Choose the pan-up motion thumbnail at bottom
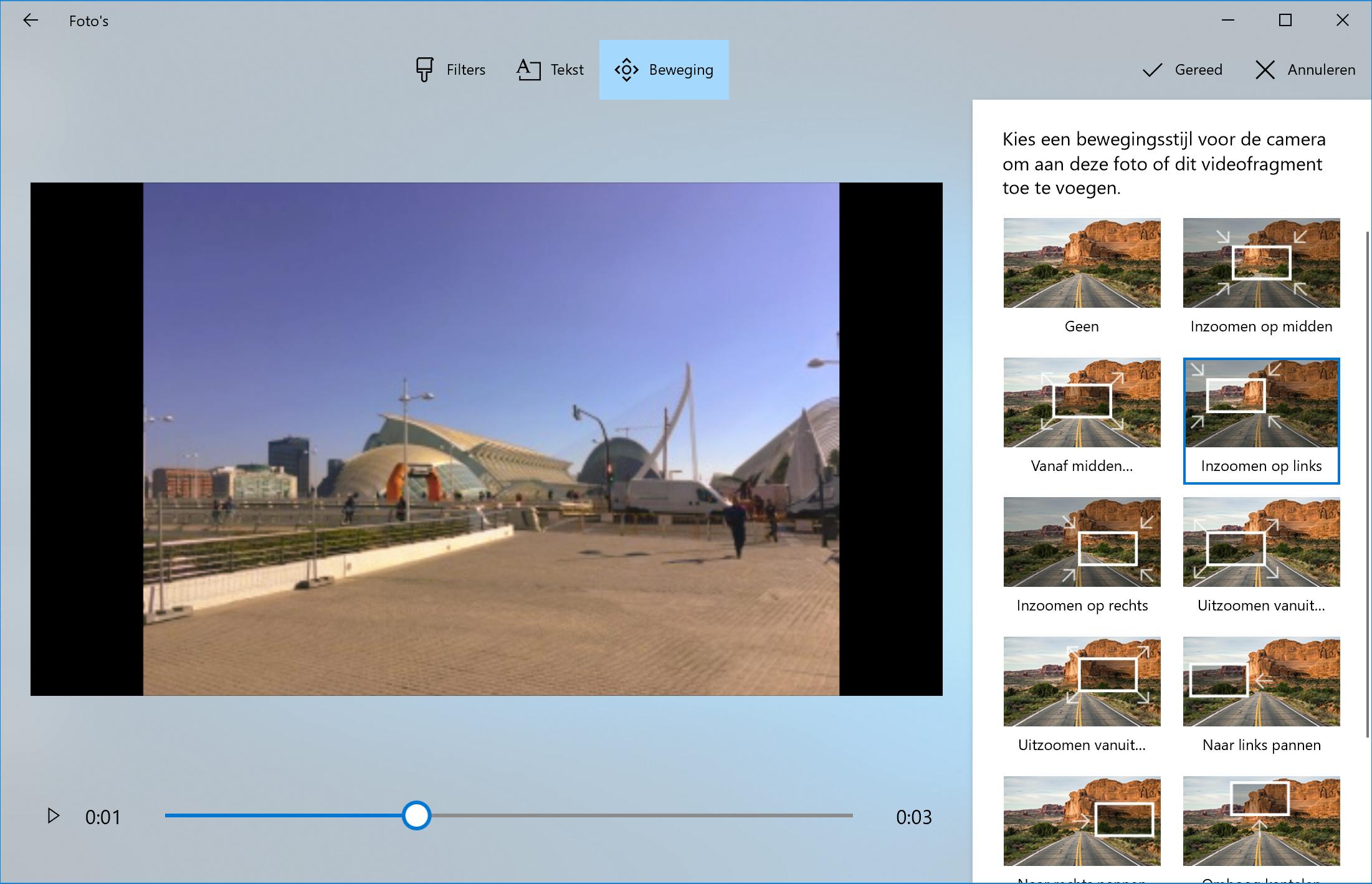The width and height of the screenshot is (1372, 884). 1261,821
